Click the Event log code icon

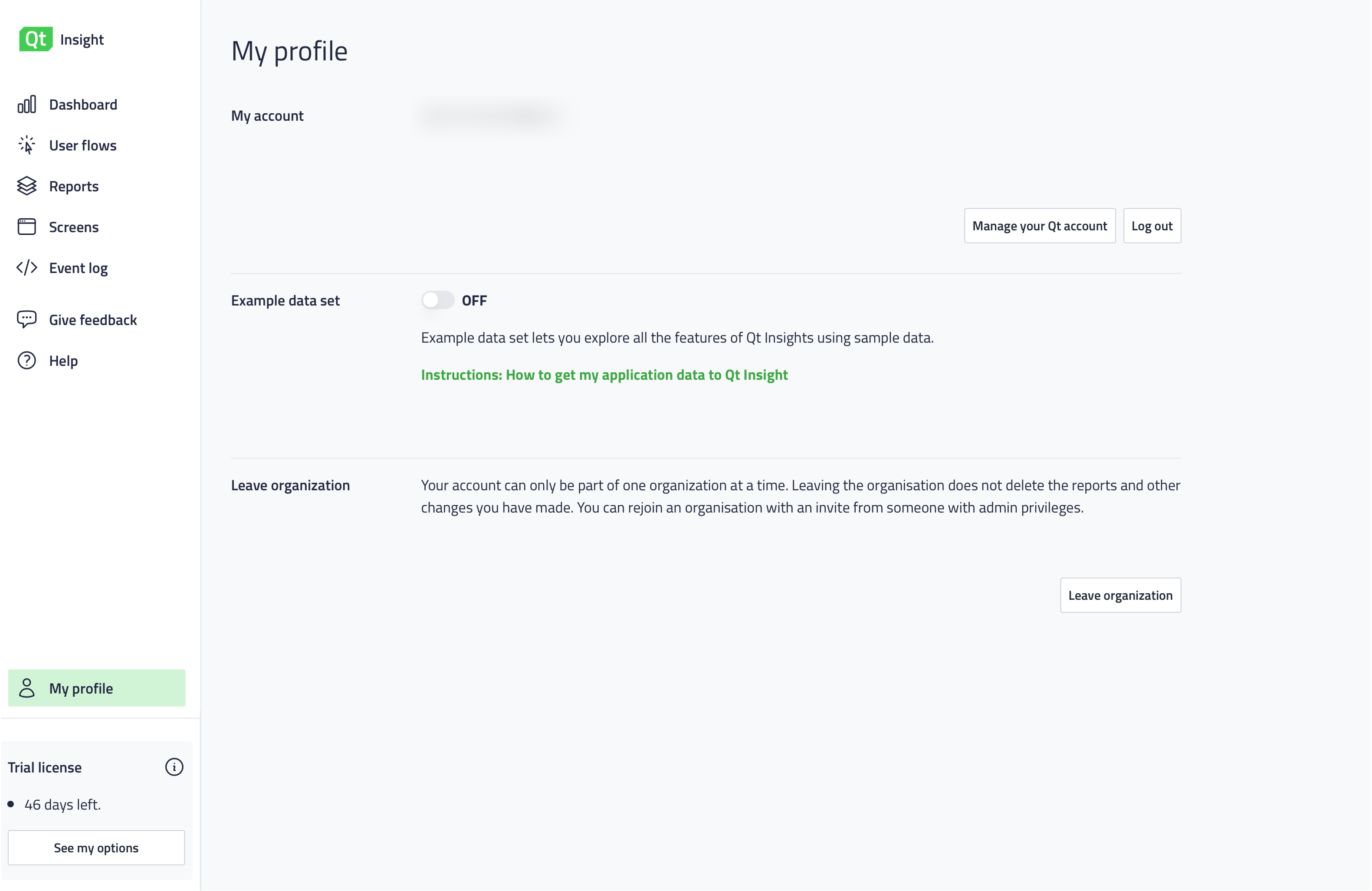click(26, 268)
